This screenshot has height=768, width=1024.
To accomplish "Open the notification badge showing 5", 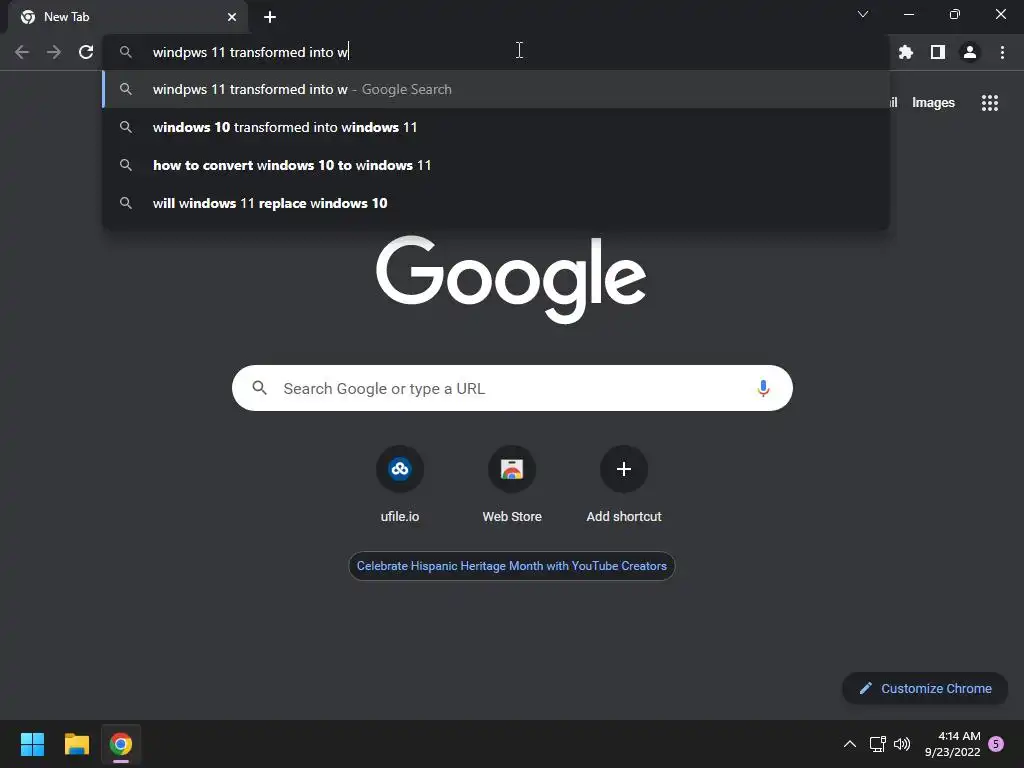I will [x=996, y=744].
